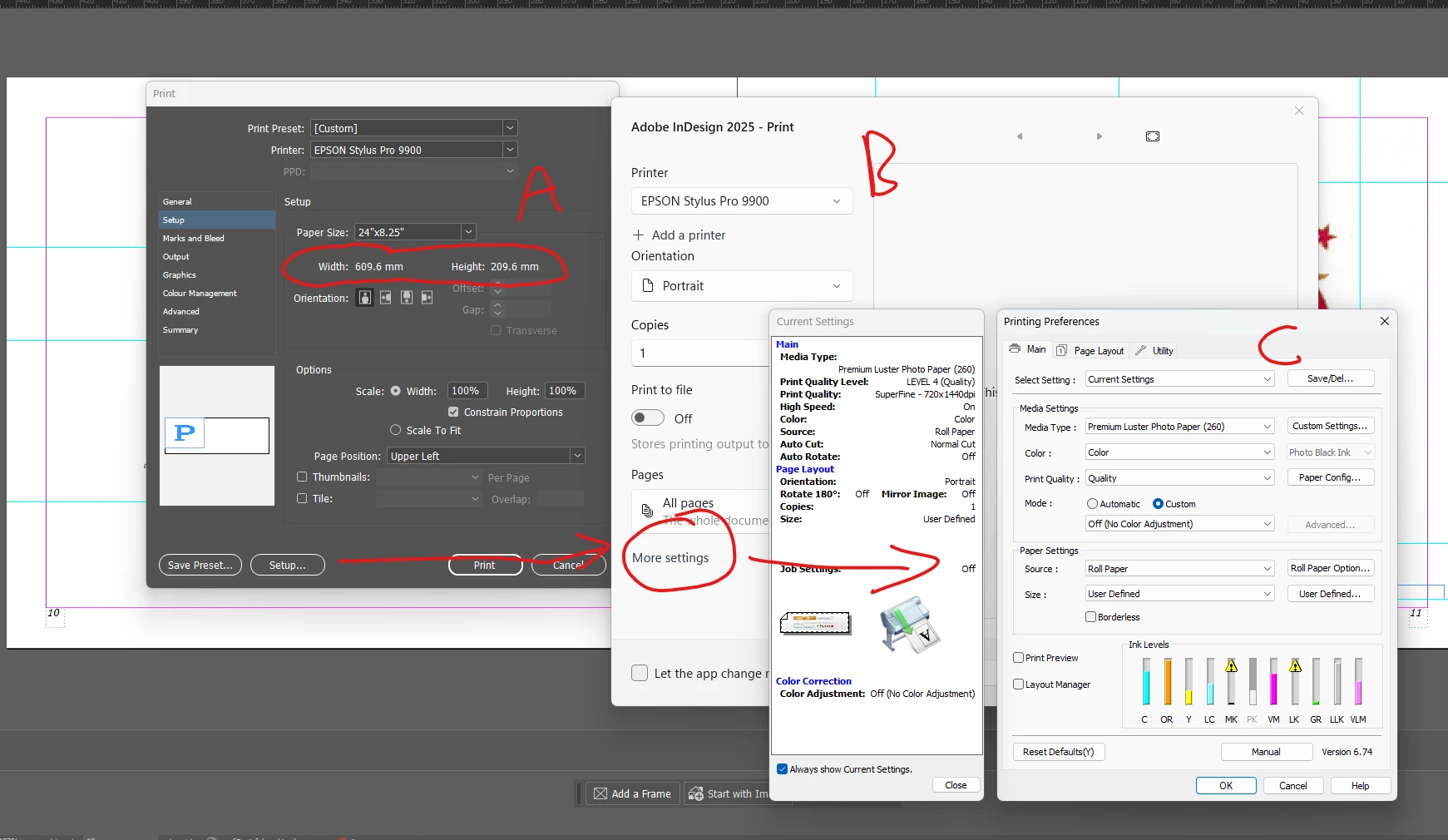Select reverse portrait orientation icon

407,298
